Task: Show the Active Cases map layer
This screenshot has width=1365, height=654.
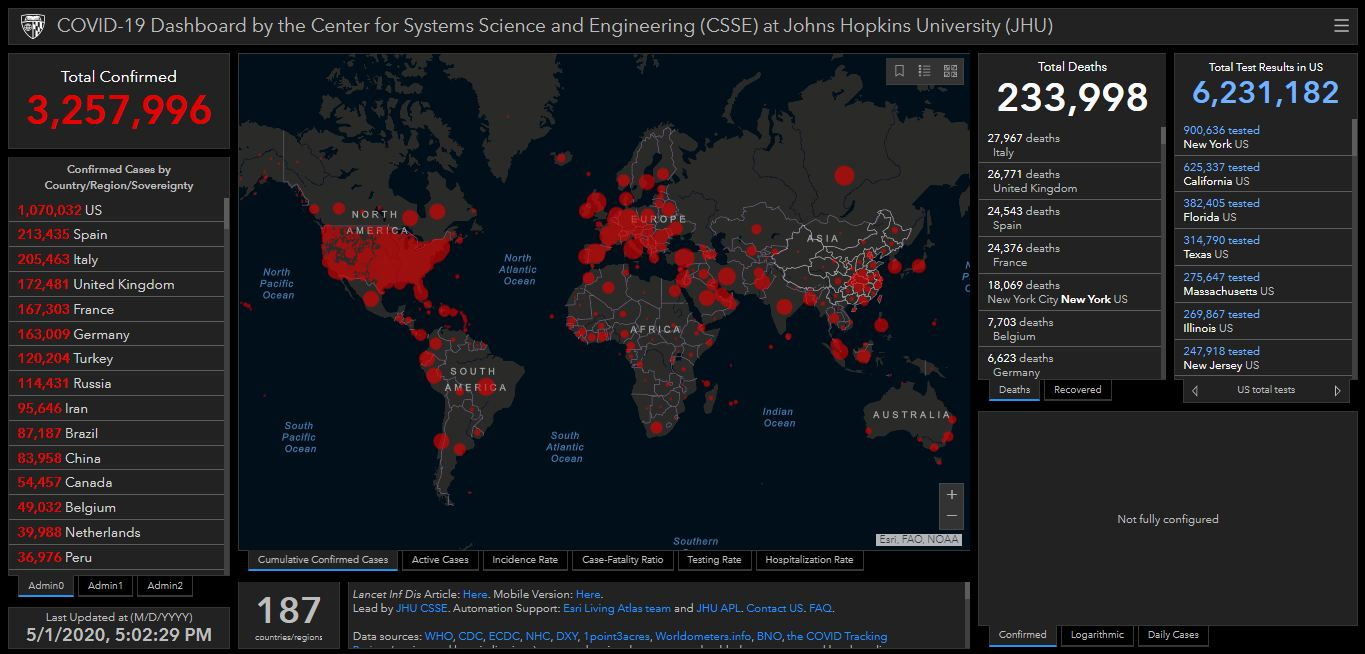Action: [x=440, y=560]
